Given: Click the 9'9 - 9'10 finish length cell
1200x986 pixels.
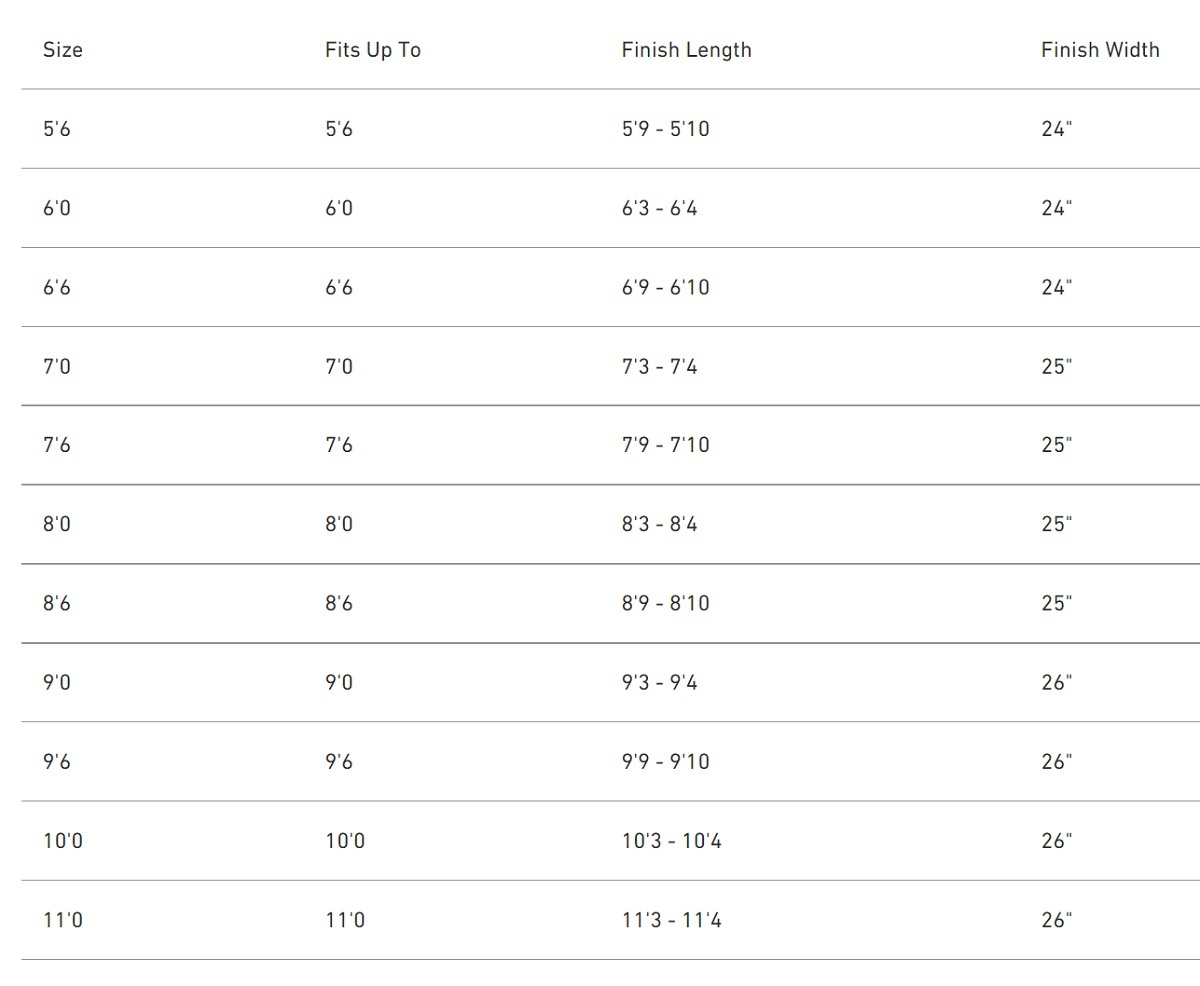Looking at the screenshot, I should coord(665,761).
